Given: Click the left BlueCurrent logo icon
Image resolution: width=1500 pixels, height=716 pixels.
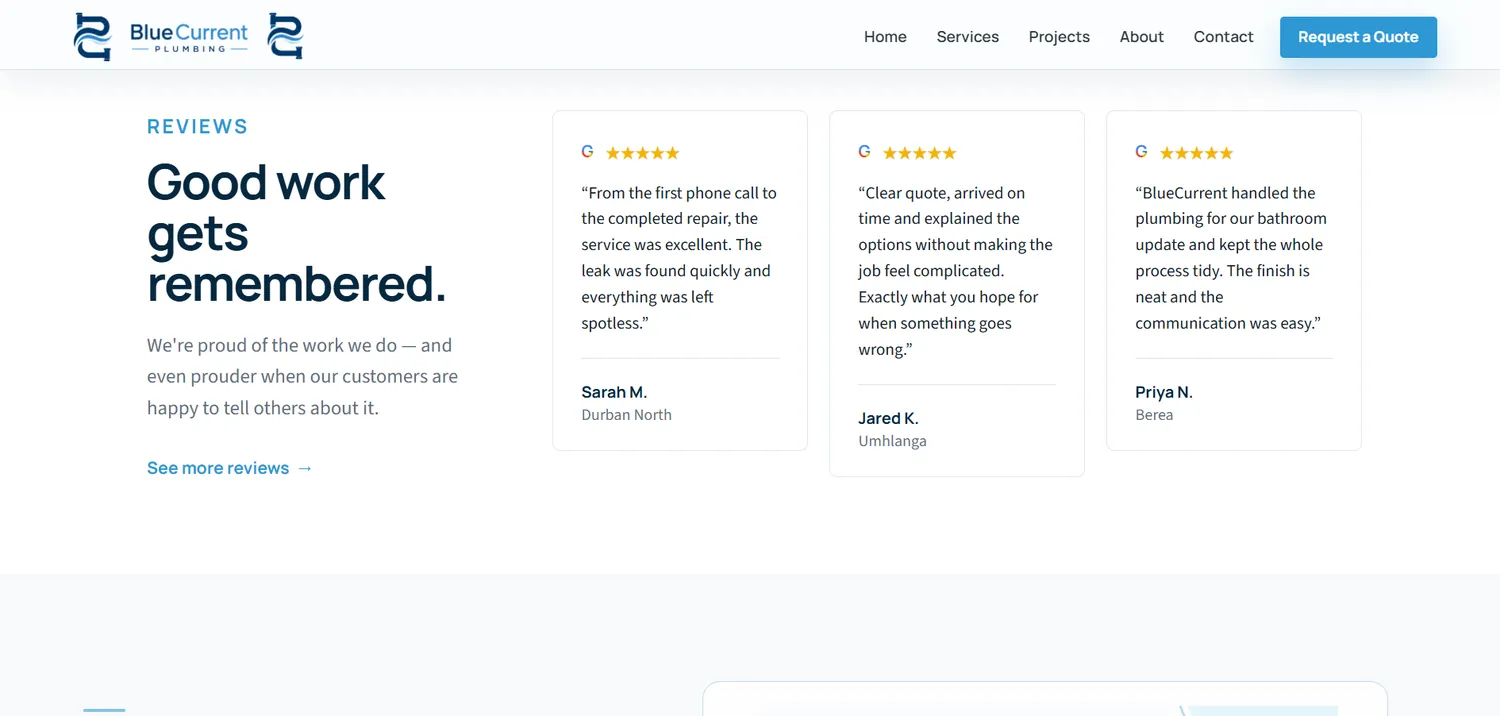Looking at the screenshot, I should tap(93, 37).
